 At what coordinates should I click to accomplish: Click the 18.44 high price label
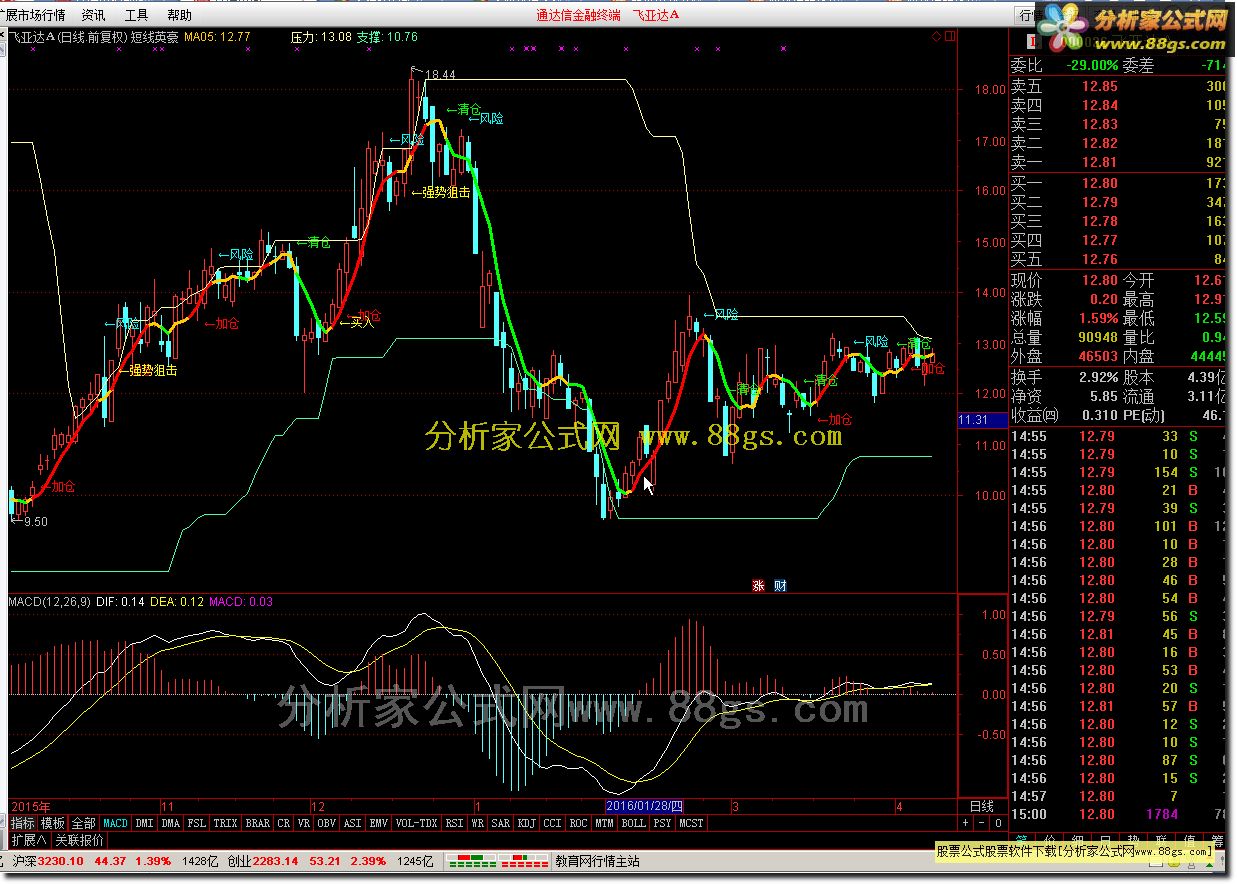440,75
